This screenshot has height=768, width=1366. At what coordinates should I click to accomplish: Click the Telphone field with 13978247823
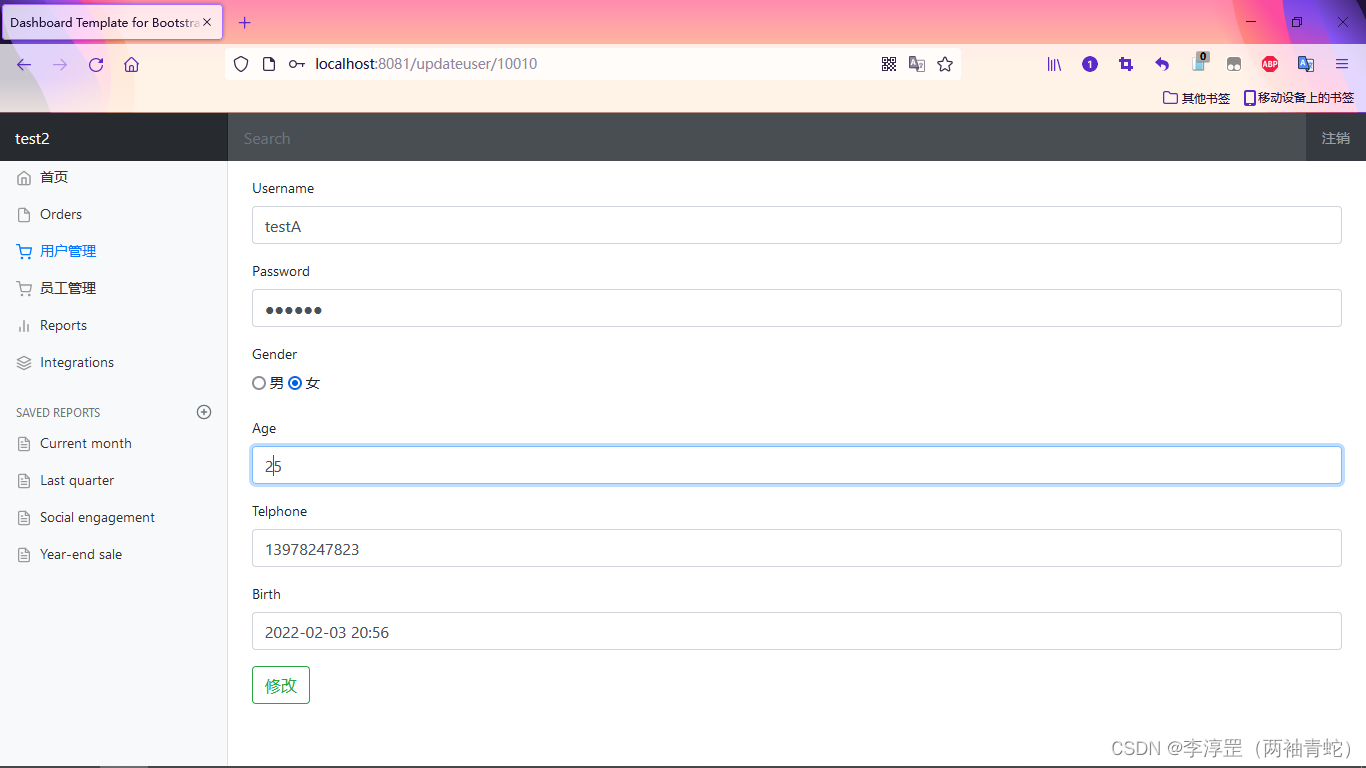click(x=797, y=548)
